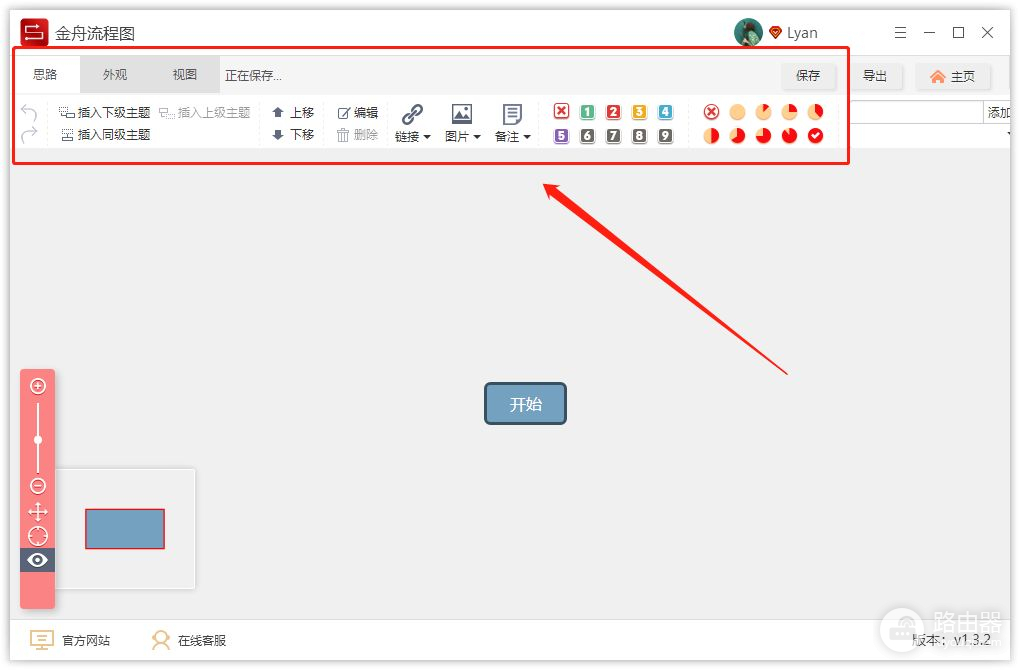The image size is (1020, 670).
Task: Toggle the navigator eye icon
Action: (38, 560)
